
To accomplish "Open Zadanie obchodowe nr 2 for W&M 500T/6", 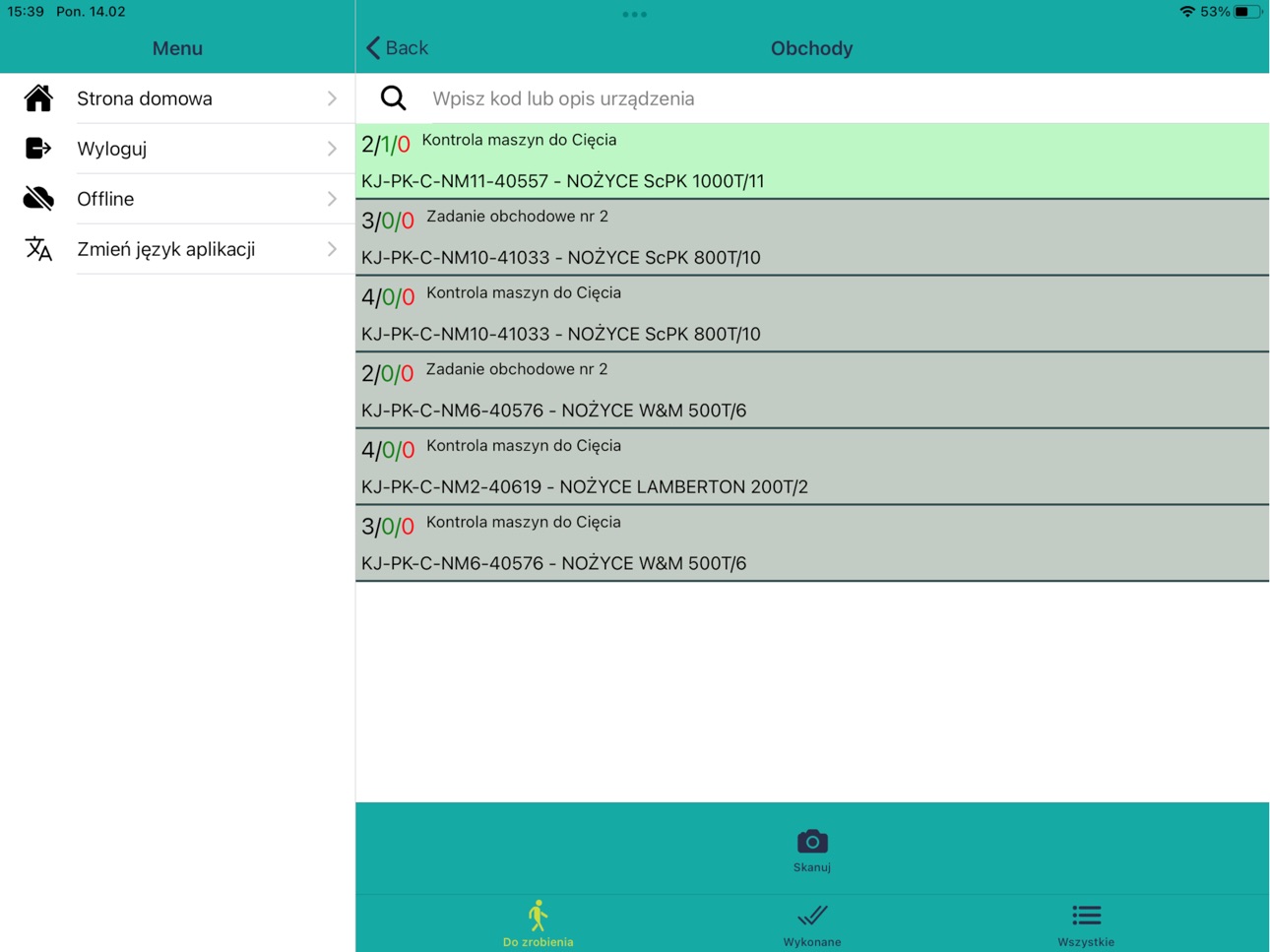I will pyautogui.click(x=812, y=390).
